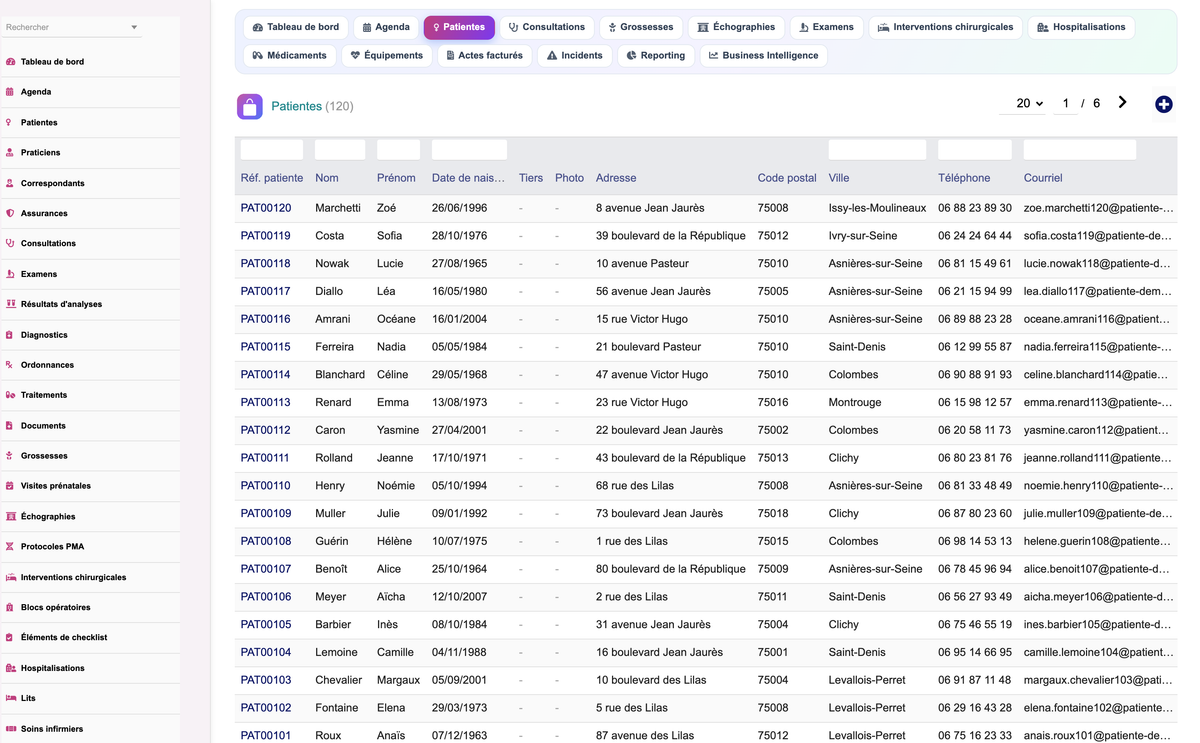Open Hospitalisations in the left sidebar
The height and width of the screenshot is (743, 1200).
pos(53,668)
